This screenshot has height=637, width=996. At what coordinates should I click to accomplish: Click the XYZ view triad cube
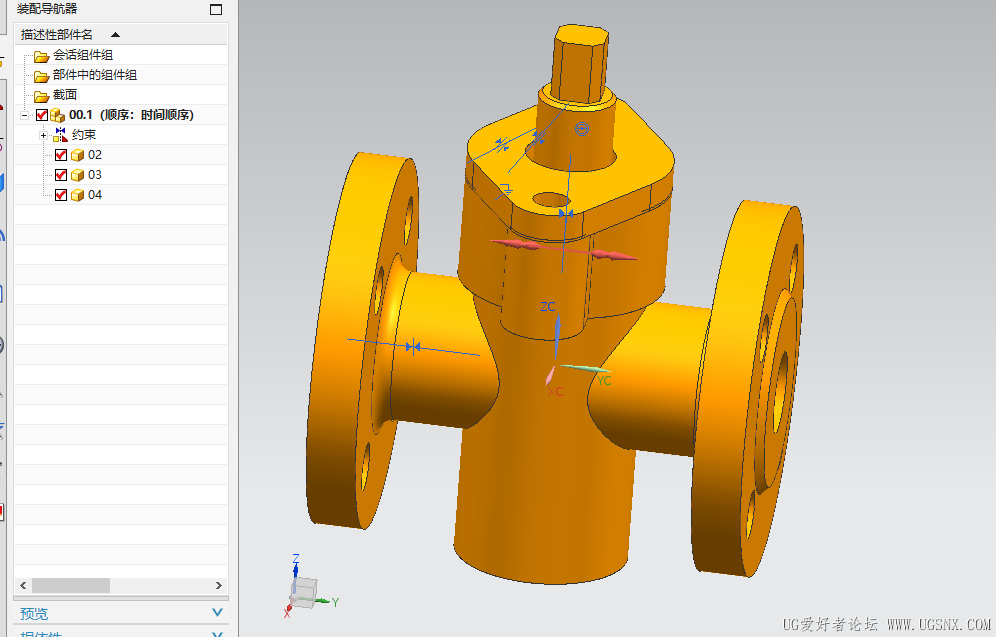coord(304,593)
